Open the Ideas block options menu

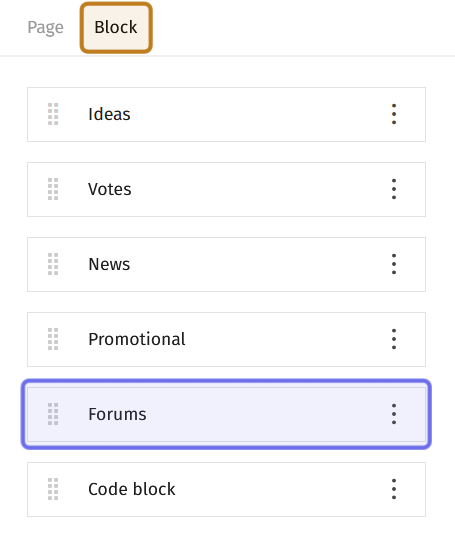point(394,114)
